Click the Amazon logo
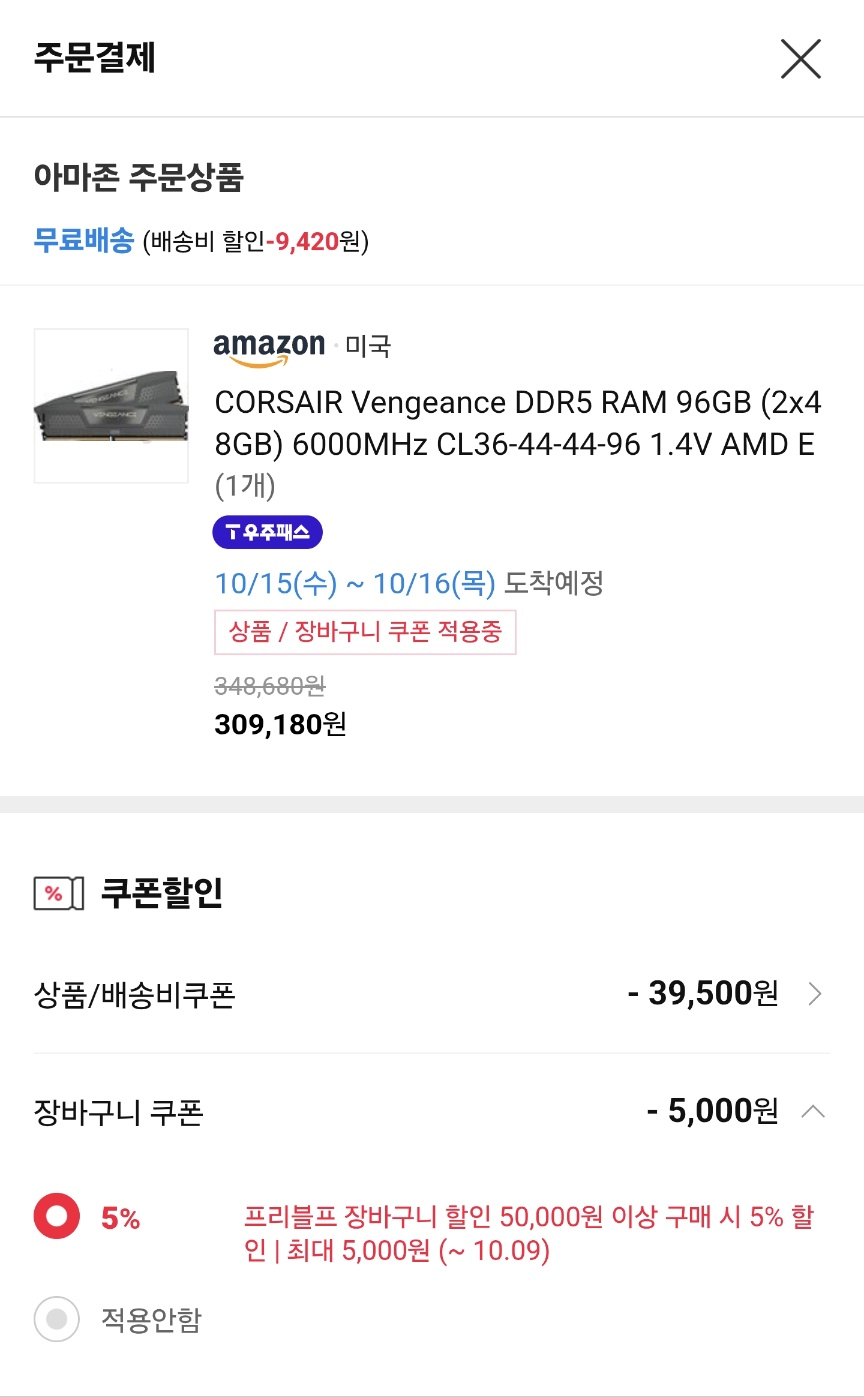The width and height of the screenshot is (864, 1397). [x=269, y=347]
